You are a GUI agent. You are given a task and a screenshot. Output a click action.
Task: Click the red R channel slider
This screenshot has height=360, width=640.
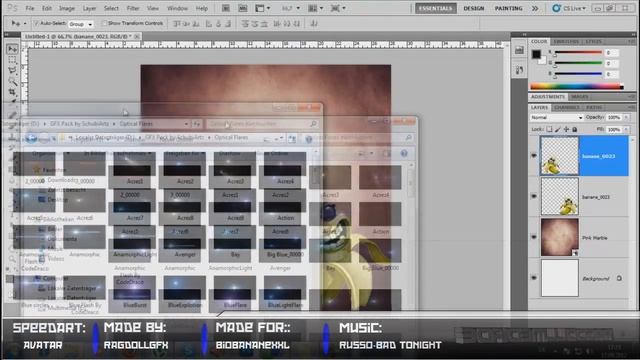click(578, 52)
